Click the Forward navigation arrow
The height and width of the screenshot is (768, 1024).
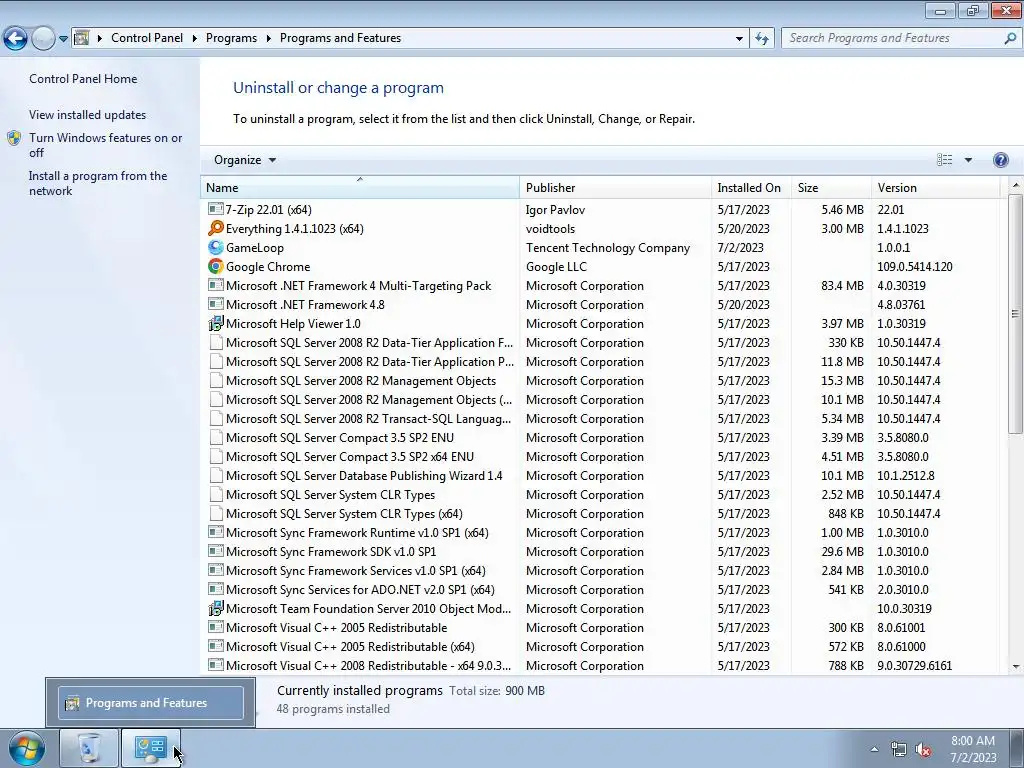[x=43, y=39]
